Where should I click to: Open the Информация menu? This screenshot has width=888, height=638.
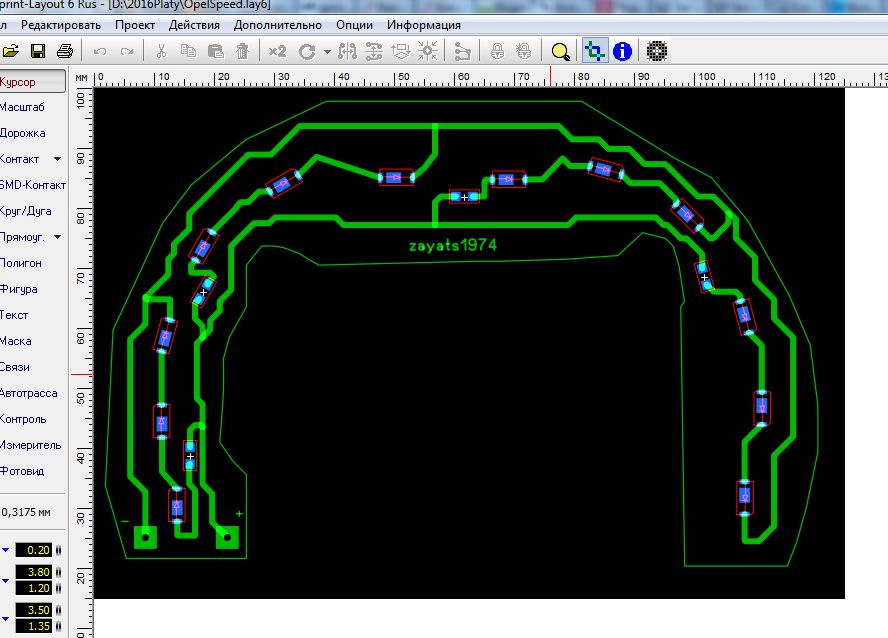click(424, 25)
